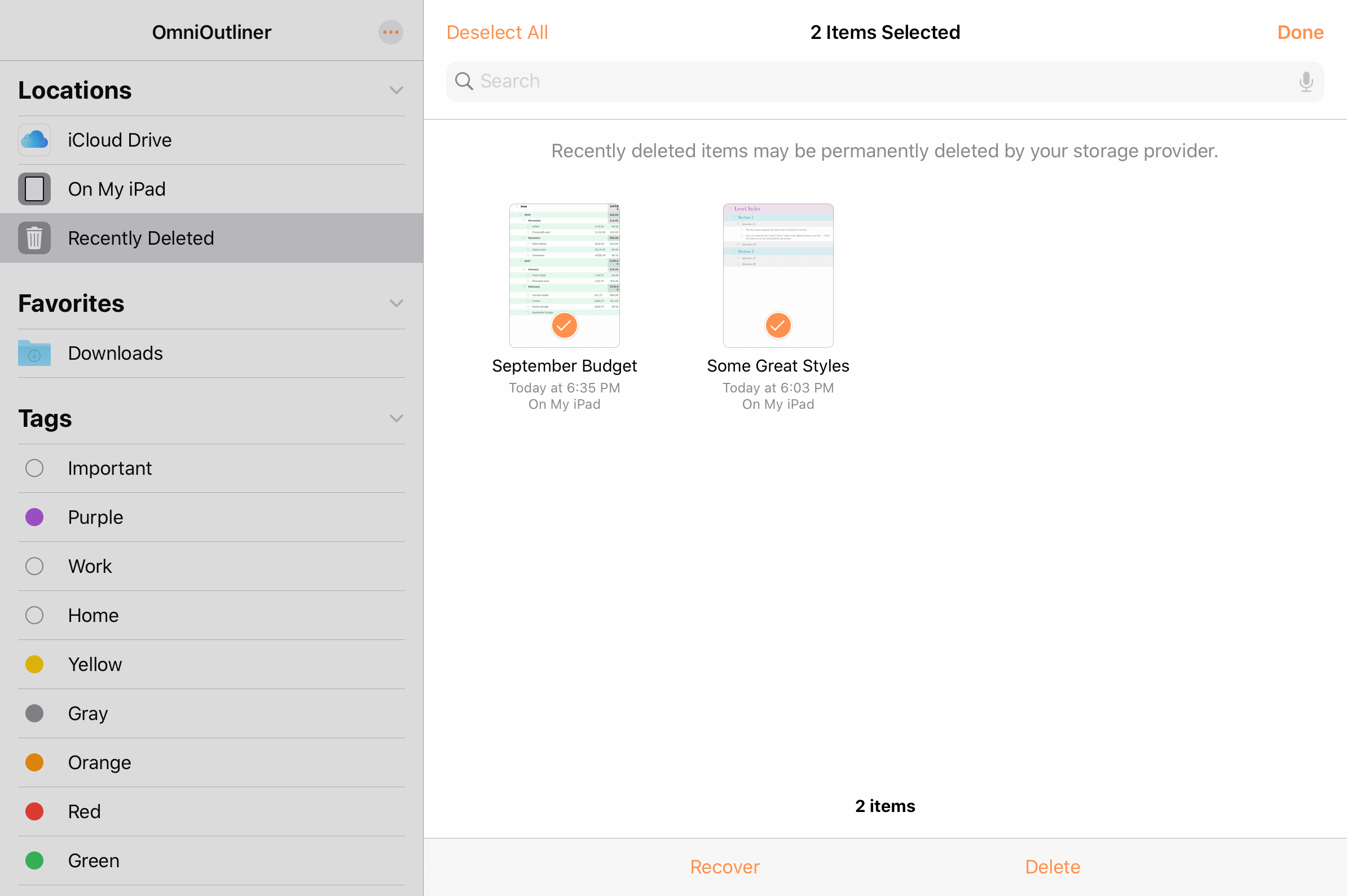Open the Downloads folder icon
The width and height of the screenshot is (1347, 896).
(x=35, y=352)
